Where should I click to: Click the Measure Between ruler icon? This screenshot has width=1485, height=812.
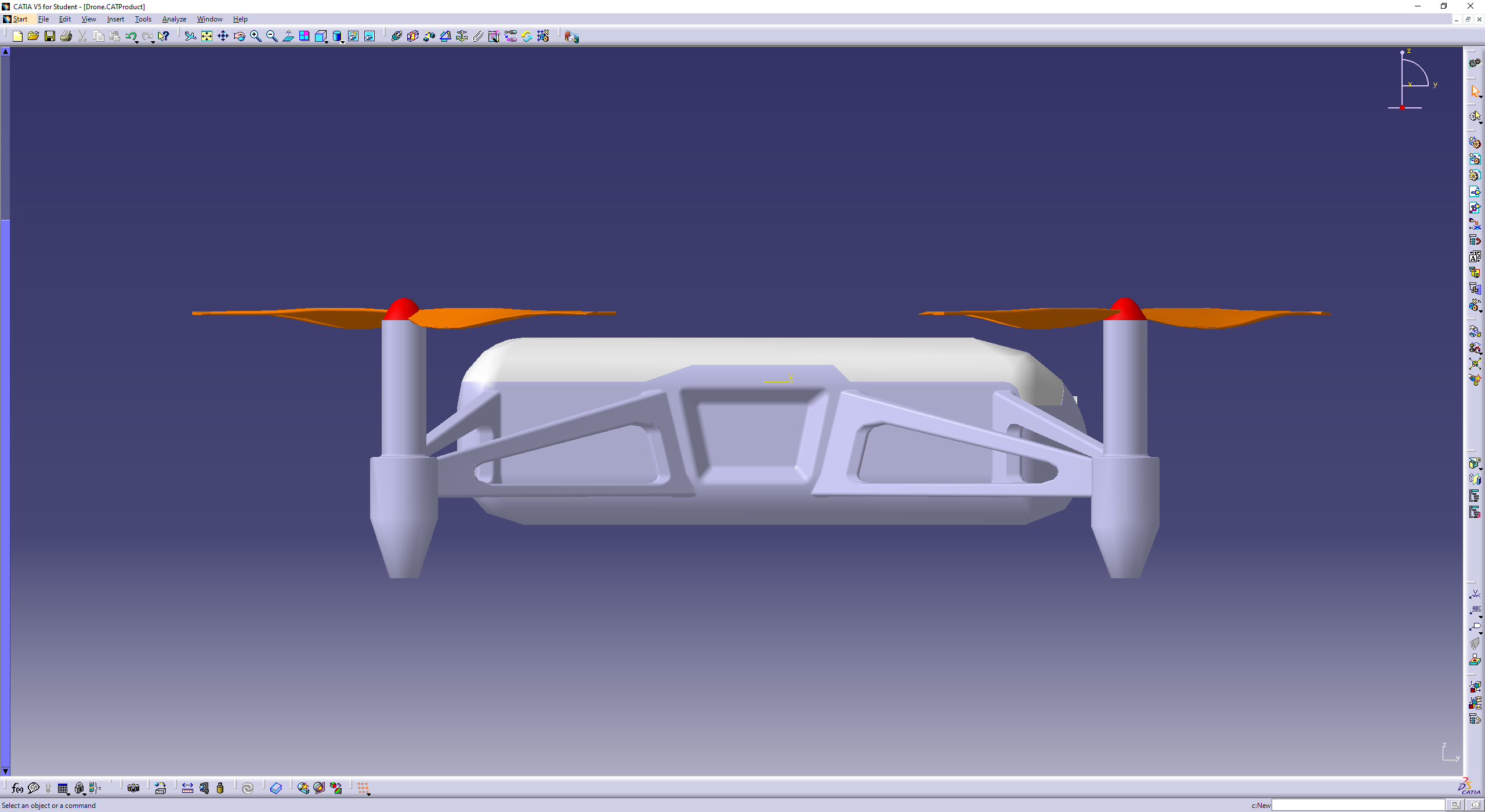[x=187, y=788]
